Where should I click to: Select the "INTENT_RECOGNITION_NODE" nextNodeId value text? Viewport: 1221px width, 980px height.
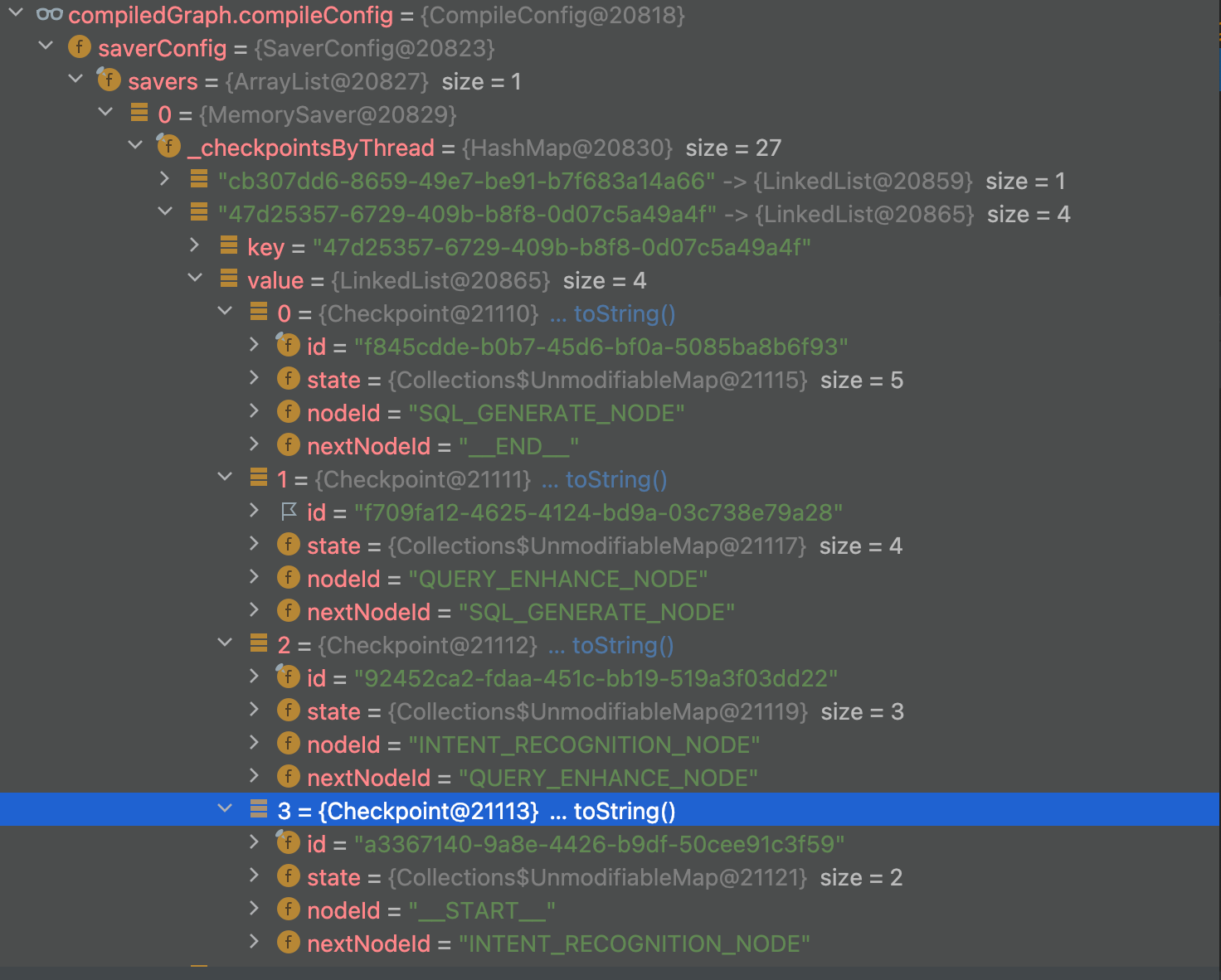coord(635,944)
